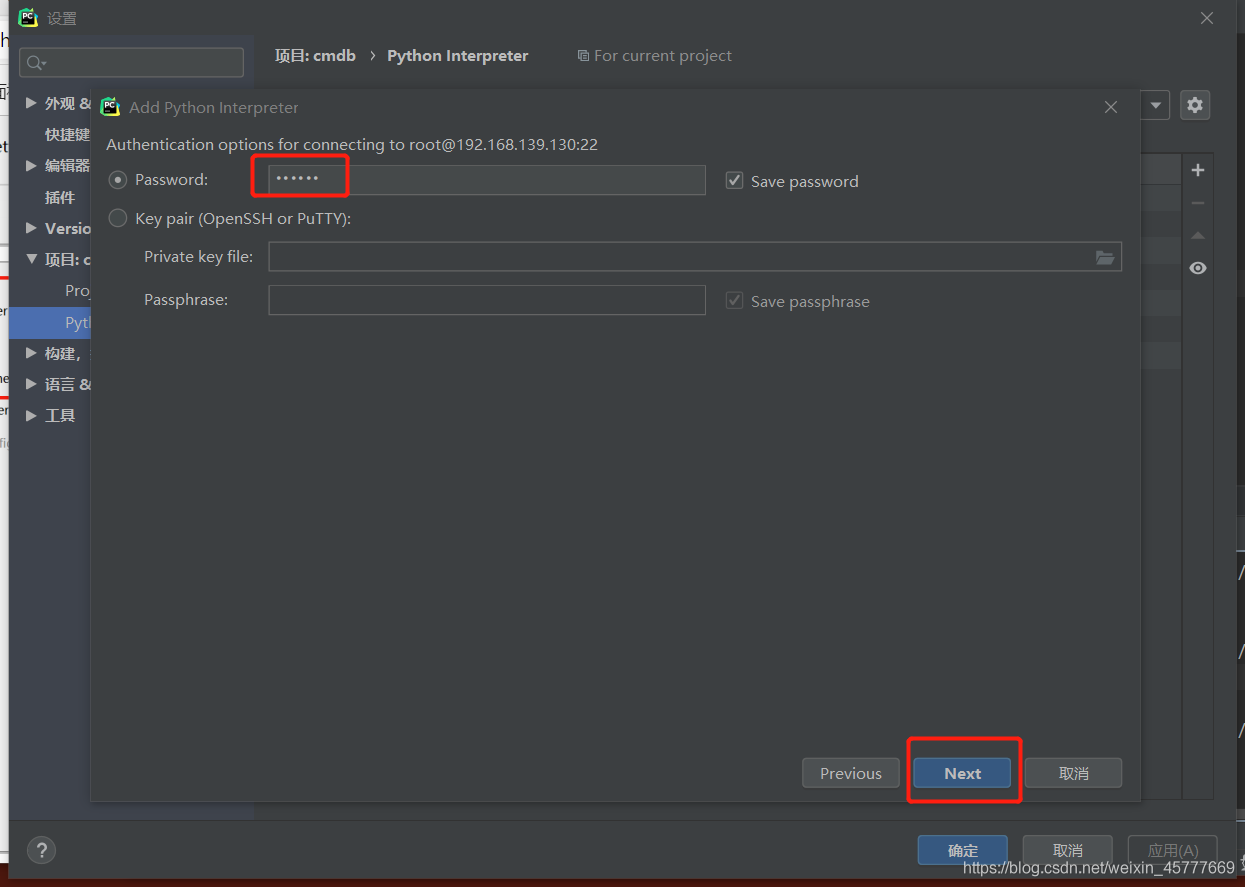Click the 项目: cmdb breadcrumb

click(x=315, y=56)
